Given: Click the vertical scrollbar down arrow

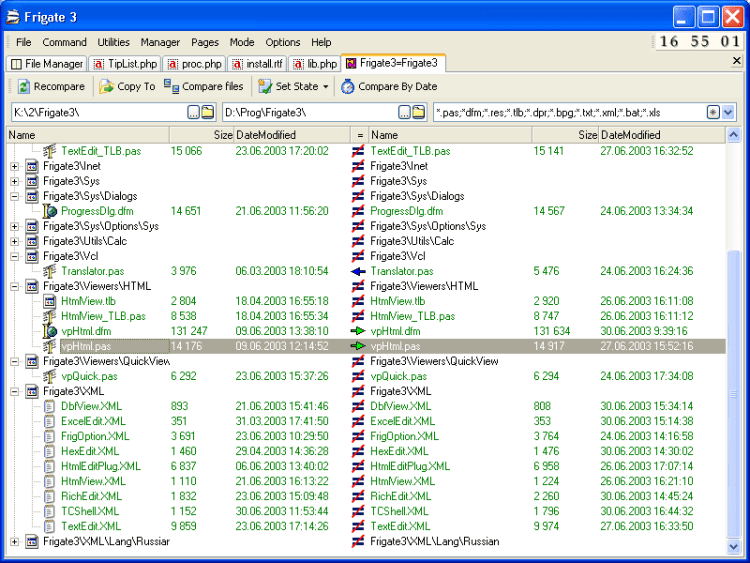Looking at the screenshot, I should (733, 546).
